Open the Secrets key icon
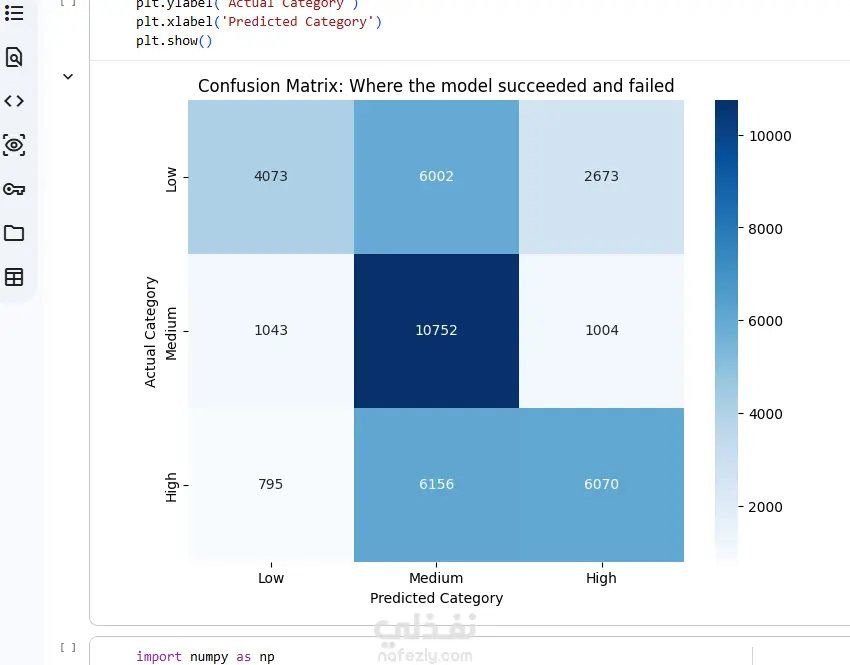The image size is (850, 665). 14,189
